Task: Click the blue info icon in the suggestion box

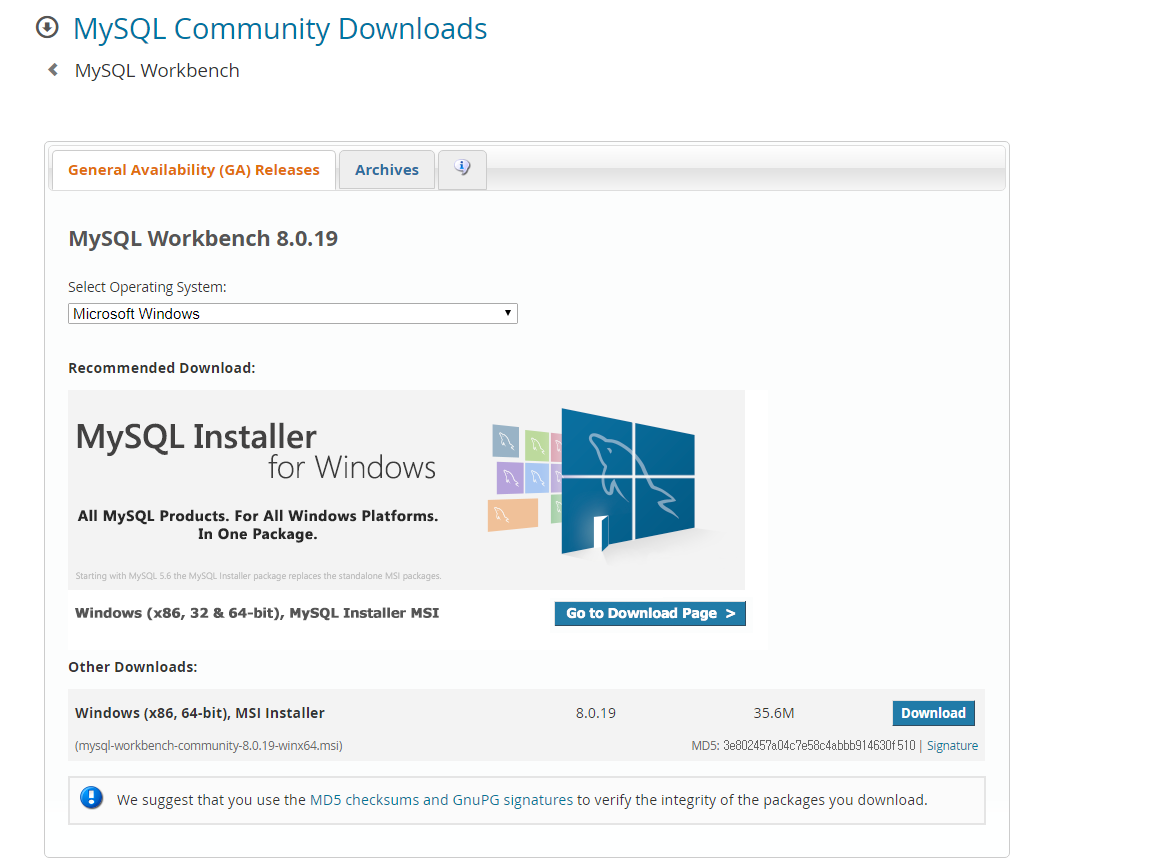Action: point(91,798)
